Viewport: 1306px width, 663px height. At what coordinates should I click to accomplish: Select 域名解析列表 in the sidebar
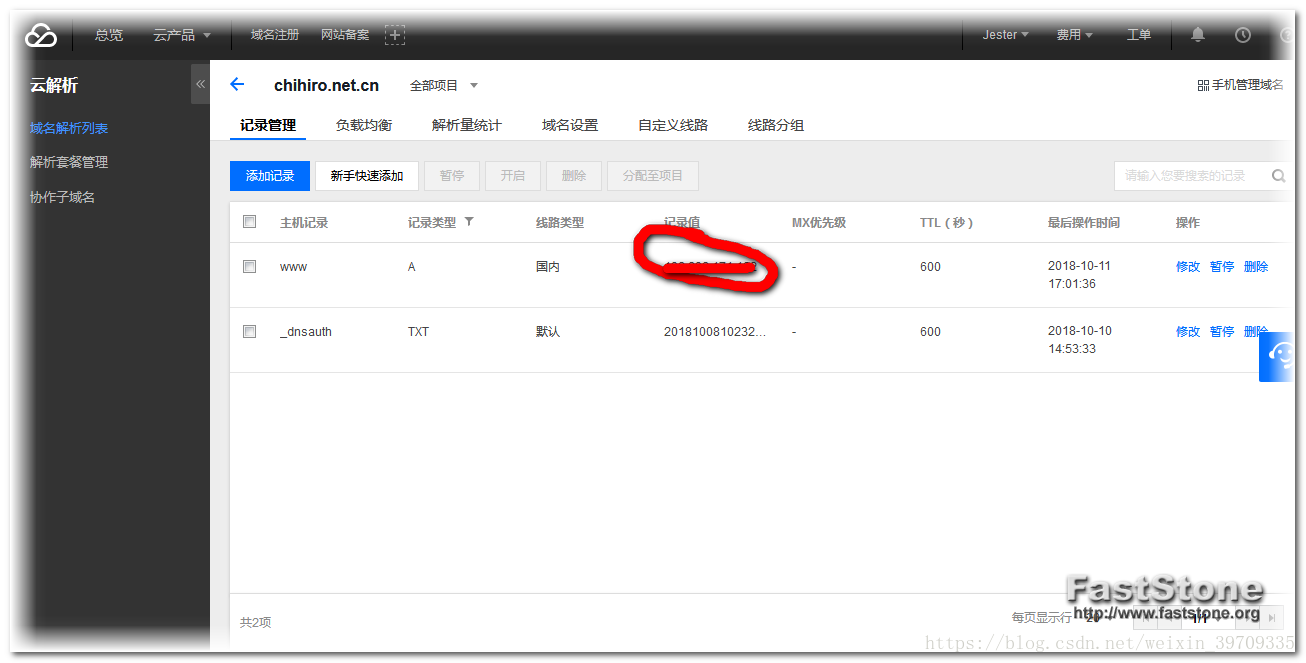(69, 128)
